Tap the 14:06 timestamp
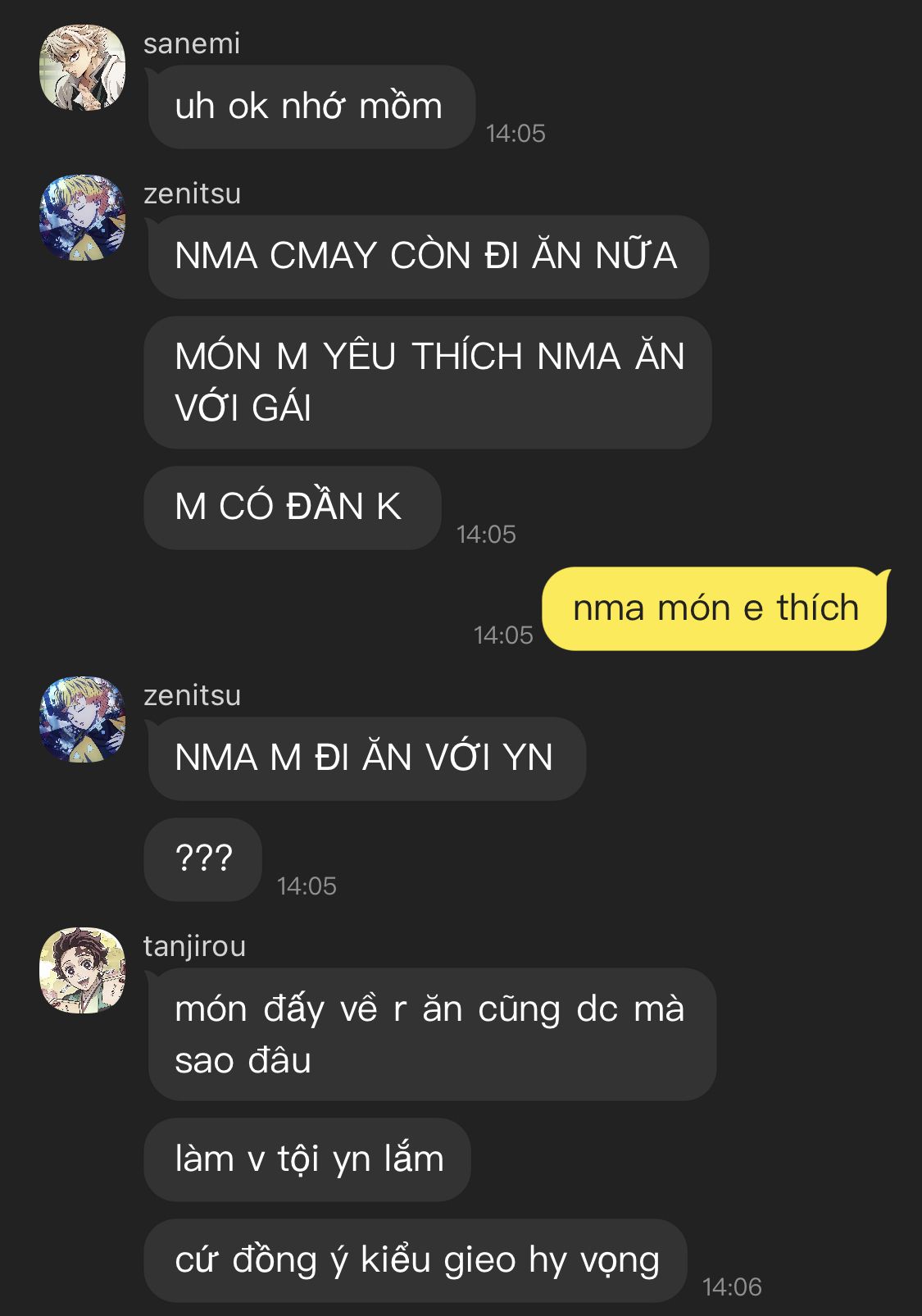 (732, 1287)
